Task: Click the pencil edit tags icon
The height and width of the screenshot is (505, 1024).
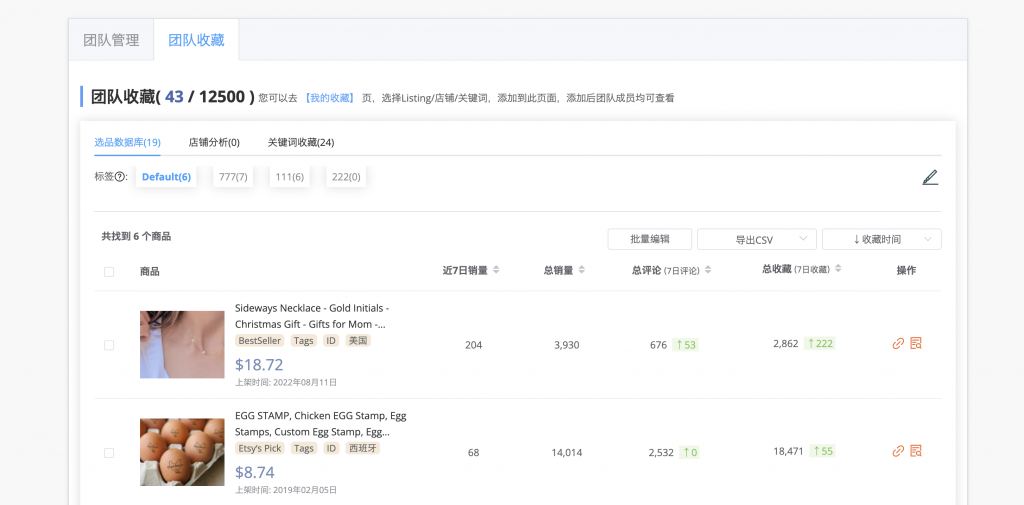Action: click(x=930, y=178)
